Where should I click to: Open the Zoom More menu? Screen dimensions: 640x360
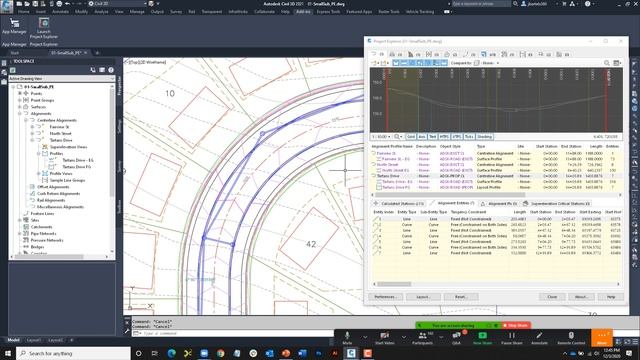click(602, 338)
